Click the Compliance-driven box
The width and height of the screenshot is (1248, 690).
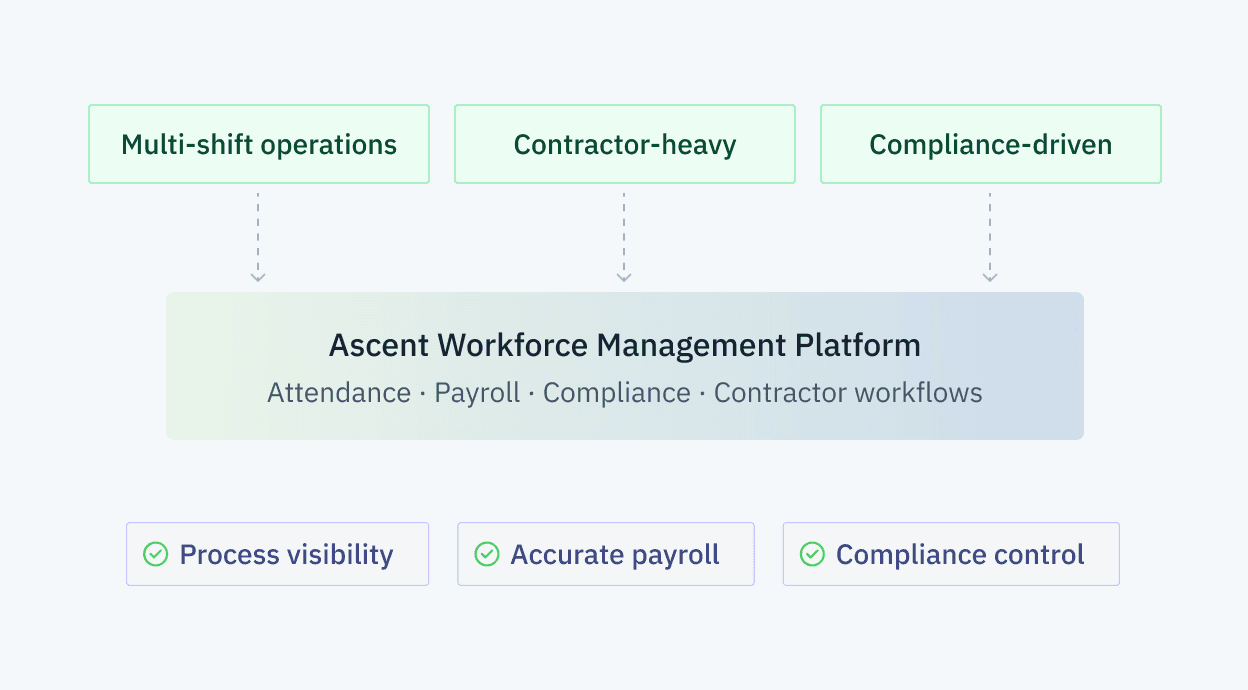tap(991, 144)
